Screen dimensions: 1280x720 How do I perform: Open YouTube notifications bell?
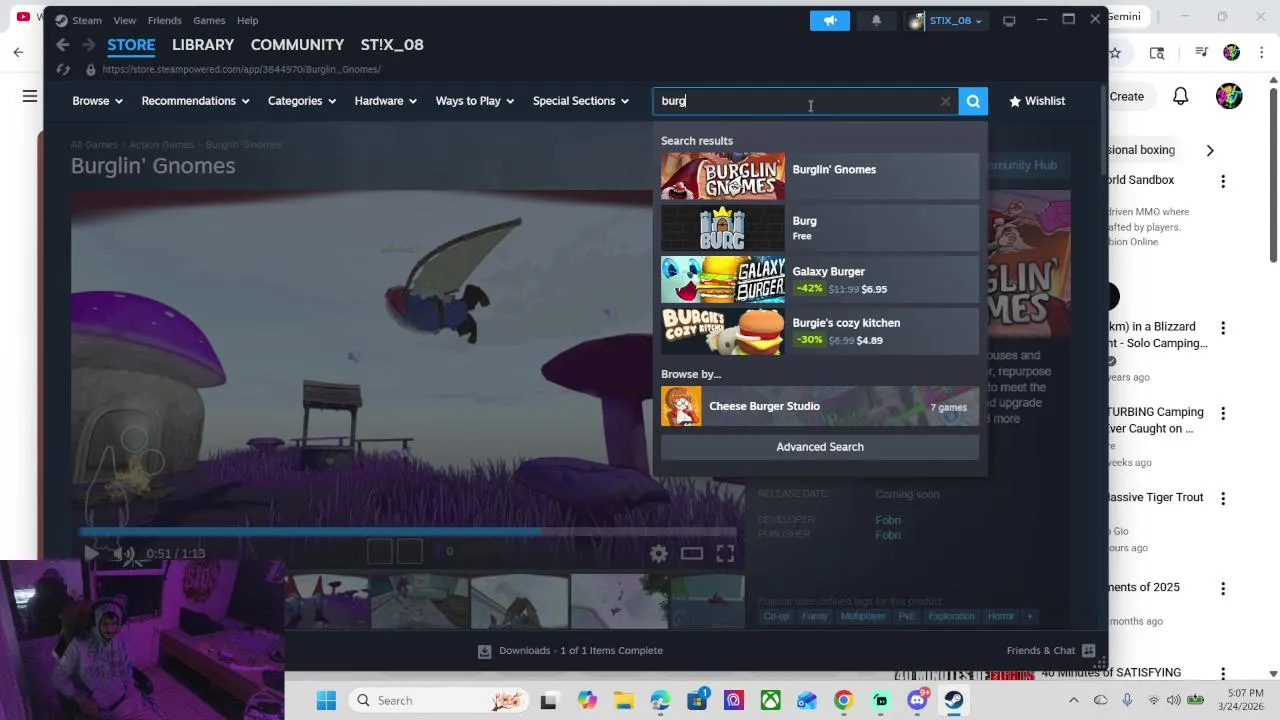coord(1180,96)
